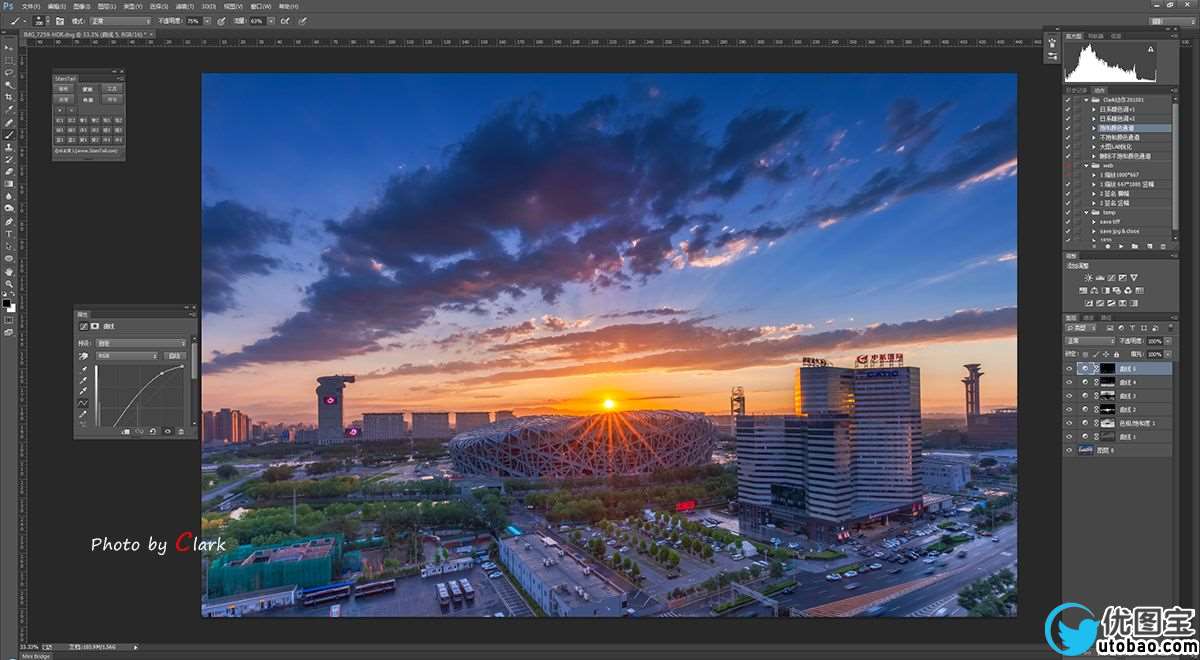Open the RGB channel dropdown in Properties

(128, 356)
